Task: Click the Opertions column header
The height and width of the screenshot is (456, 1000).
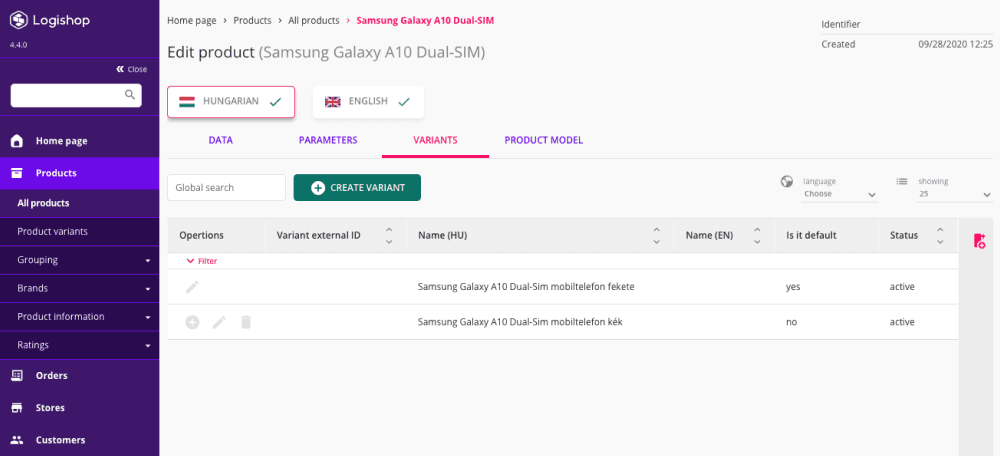Action: click(202, 235)
